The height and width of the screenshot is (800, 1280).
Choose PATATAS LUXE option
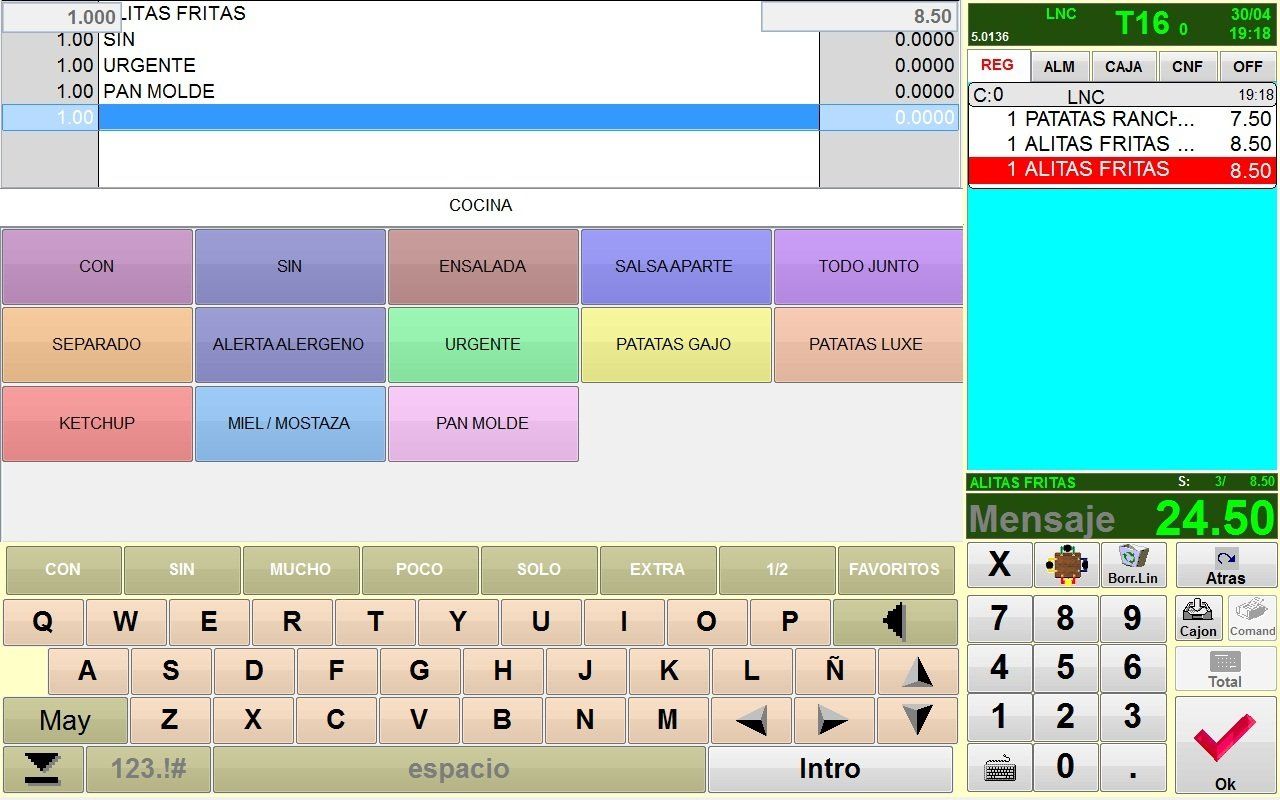[x=868, y=344]
